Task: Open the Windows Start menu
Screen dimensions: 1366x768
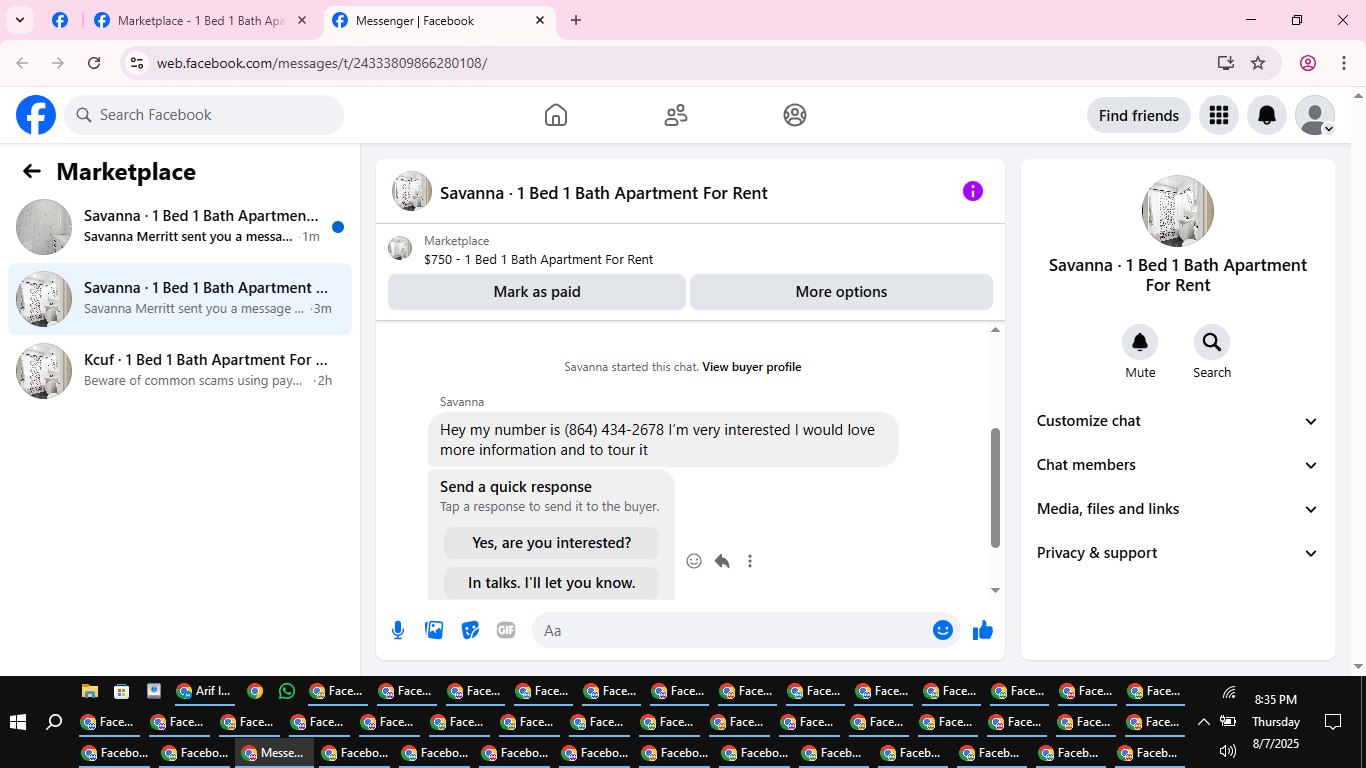Action: [18, 722]
